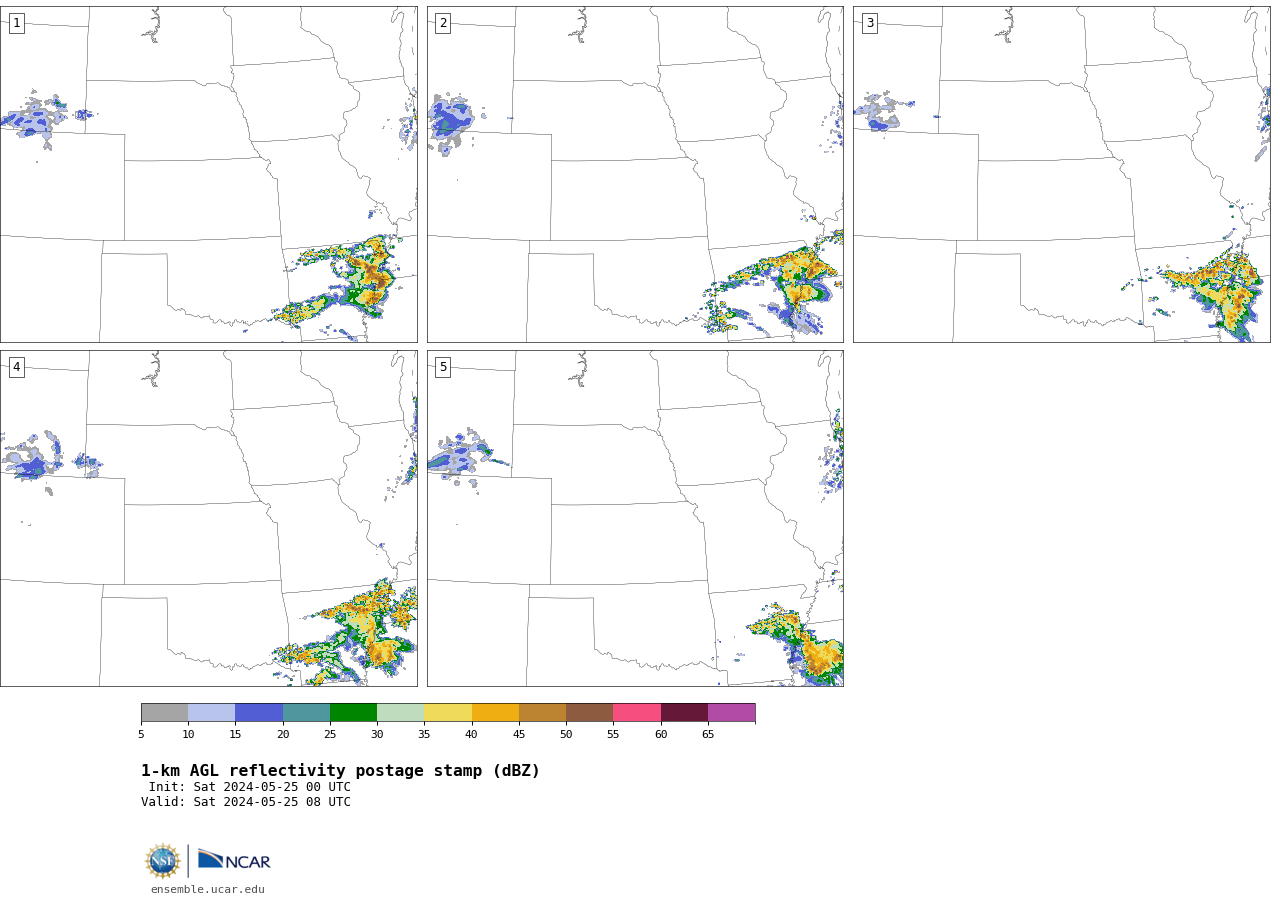
Task: Click the colorbar tick label '35'
Action: pos(424,735)
